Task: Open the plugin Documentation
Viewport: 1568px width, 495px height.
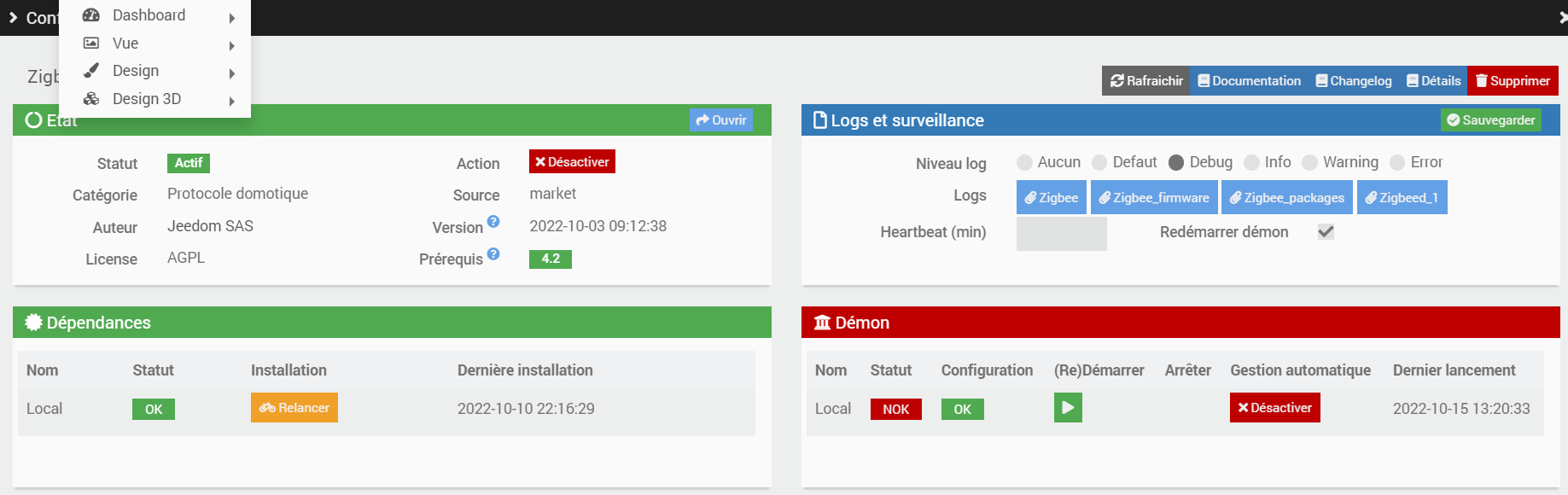Action: coord(1249,81)
